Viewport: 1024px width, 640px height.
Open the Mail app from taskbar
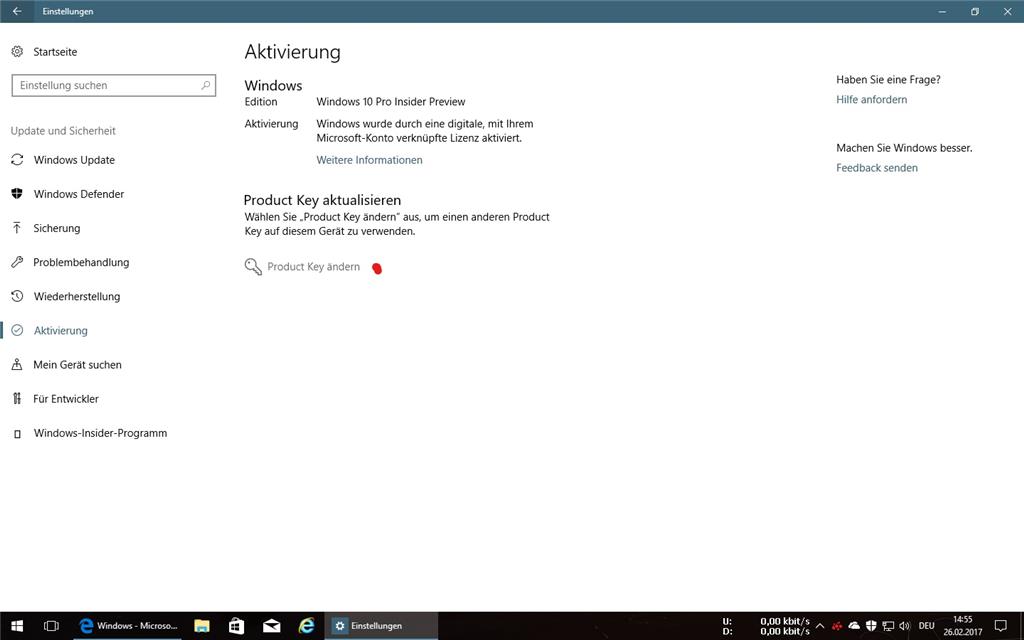pyautogui.click(x=272, y=626)
